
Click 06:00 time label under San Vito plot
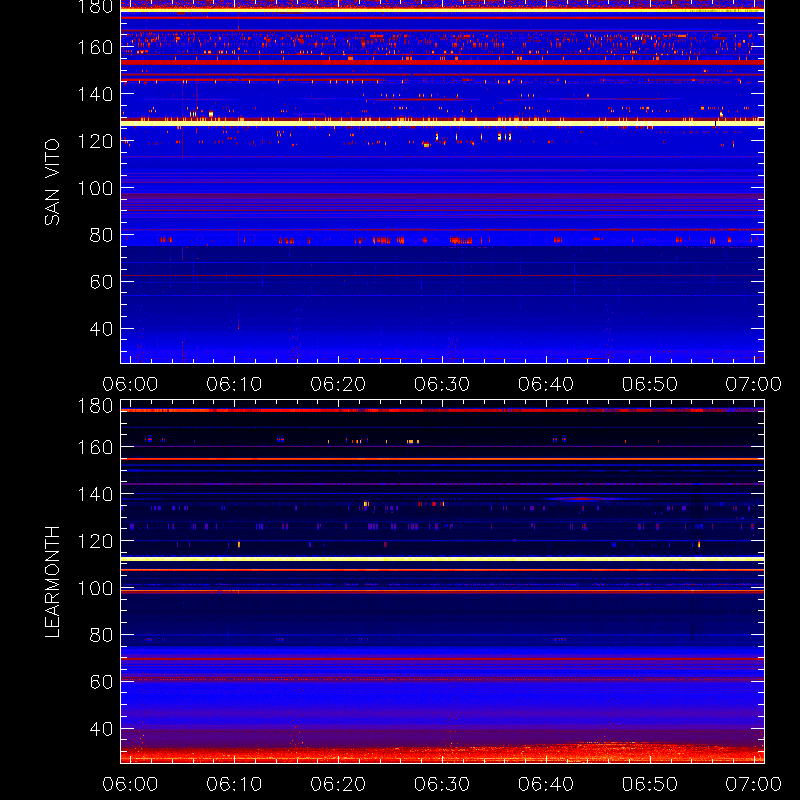point(130,384)
